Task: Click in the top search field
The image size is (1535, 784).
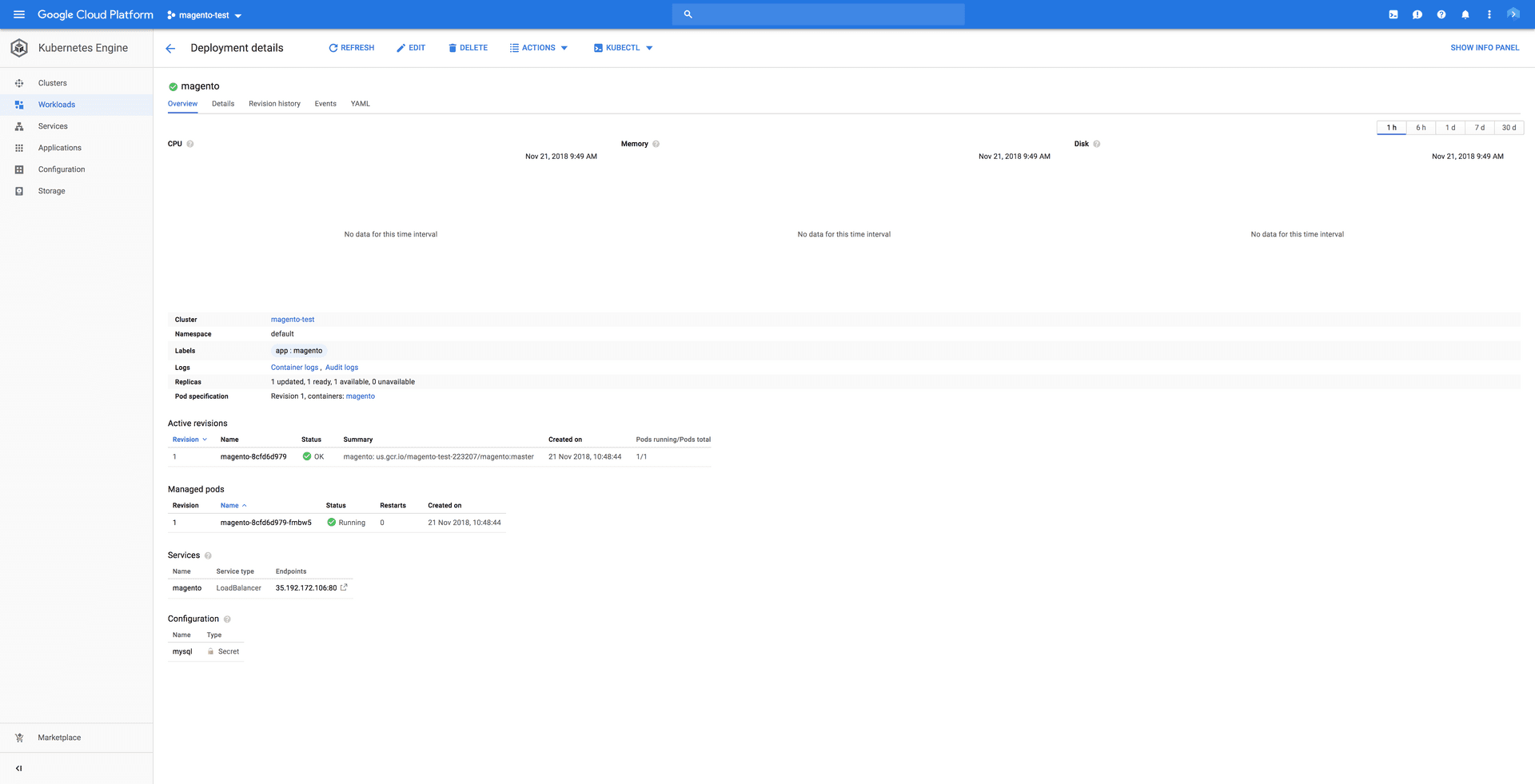Action: pos(819,14)
